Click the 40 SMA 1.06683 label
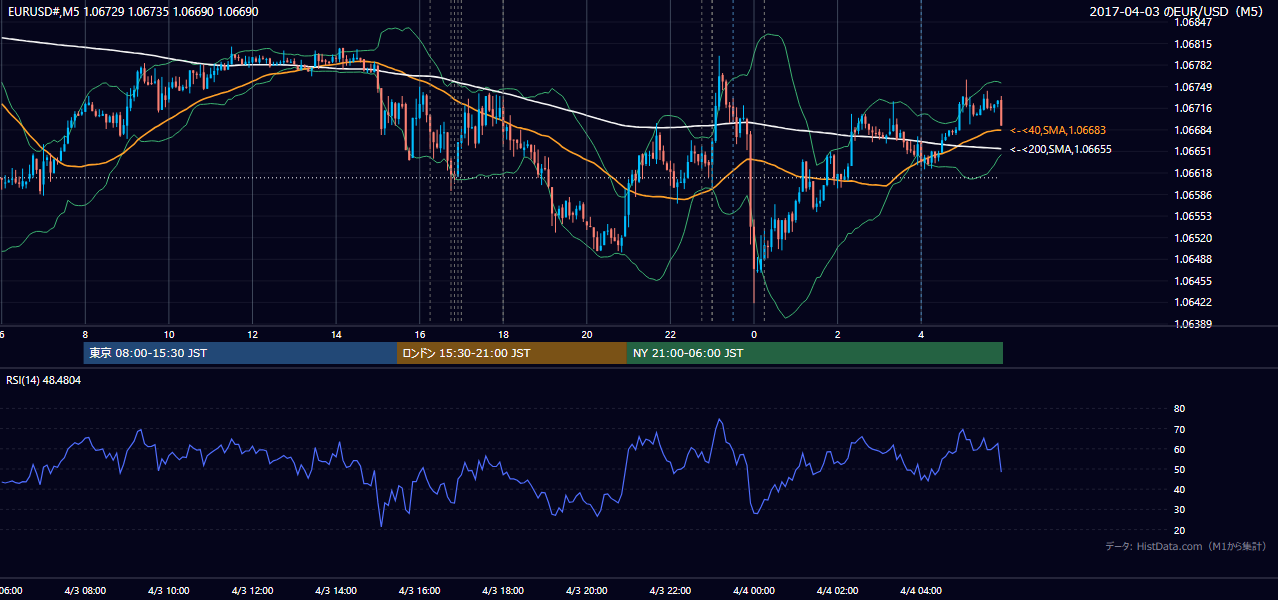This screenshot has width=1278, height=600. [x=1057, y=130]
